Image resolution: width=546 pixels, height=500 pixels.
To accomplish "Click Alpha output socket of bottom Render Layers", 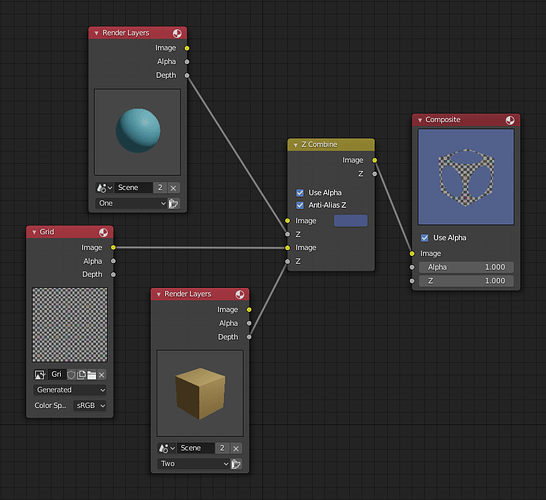I will (x=249, y=323).
